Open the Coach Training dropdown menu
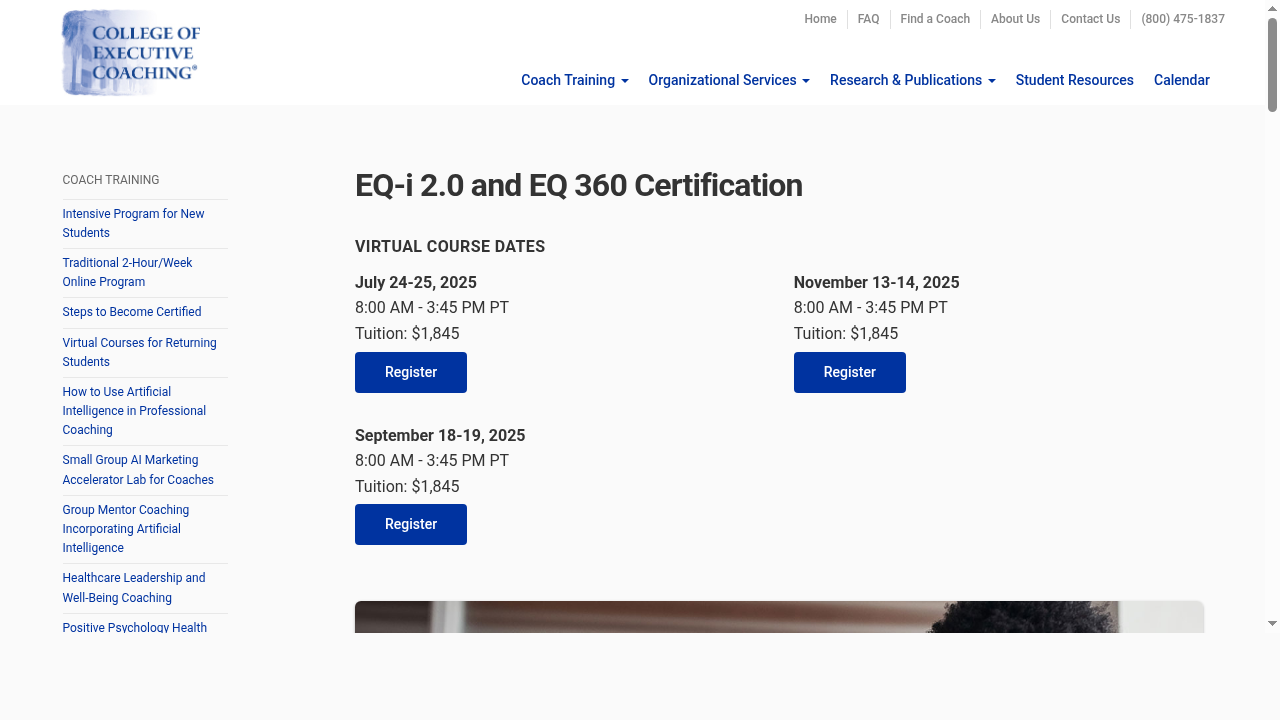This screenshot has height=720, width=1280. 575,80
